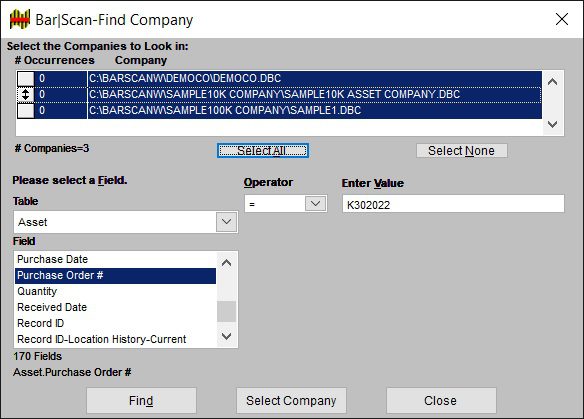Choose Received Date in the Field list
Screen dimensions: 584x419
pos(115,307)
